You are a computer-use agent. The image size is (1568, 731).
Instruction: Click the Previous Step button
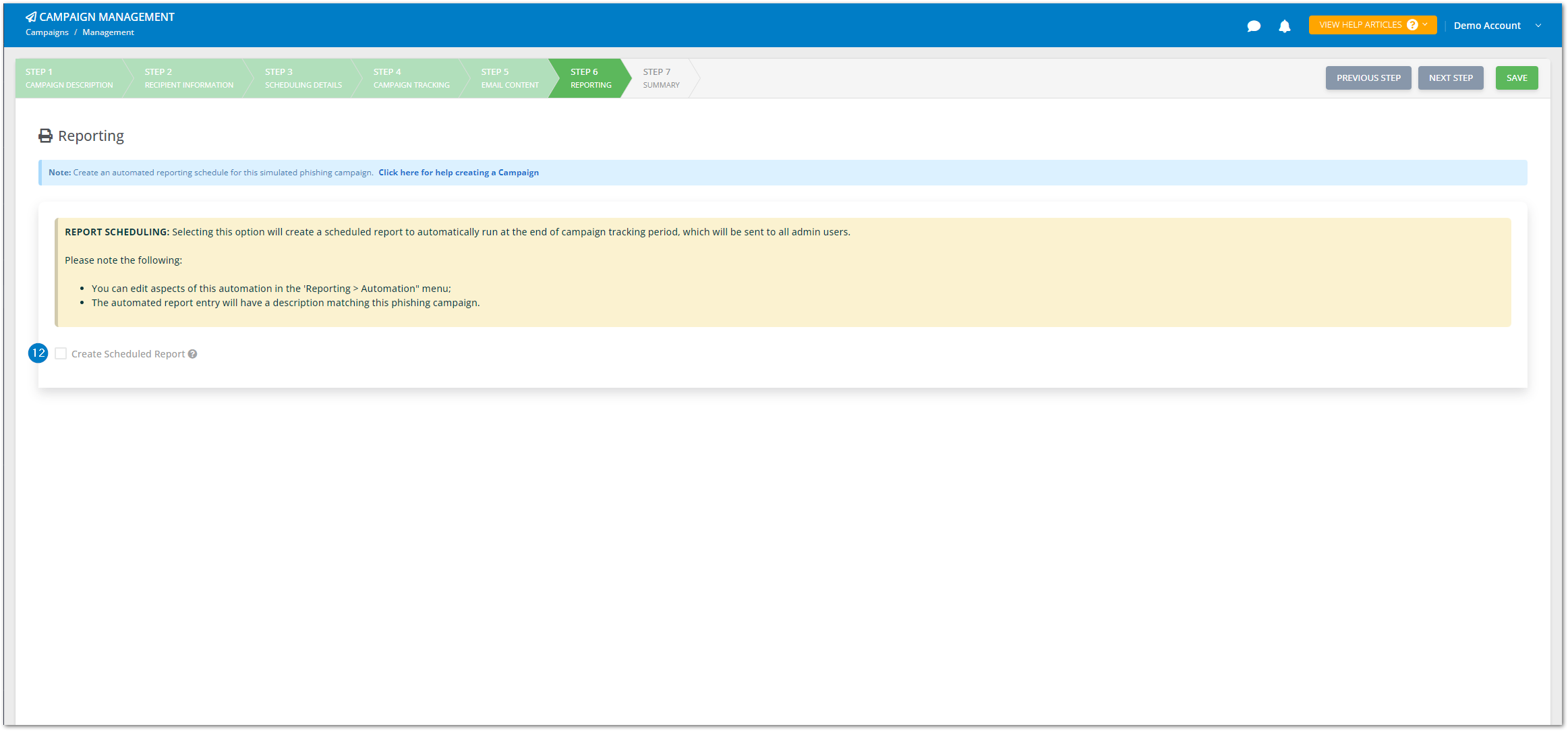click(1368, 78)
